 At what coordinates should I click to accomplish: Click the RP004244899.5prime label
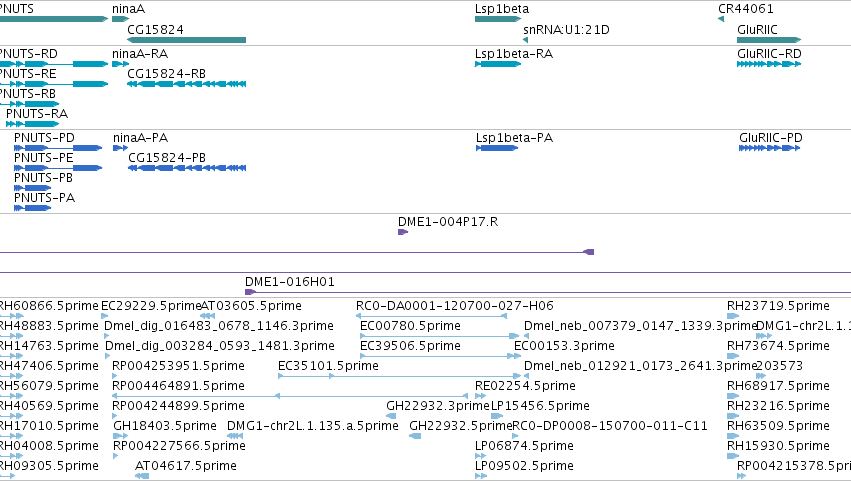(x=178, y=407)
